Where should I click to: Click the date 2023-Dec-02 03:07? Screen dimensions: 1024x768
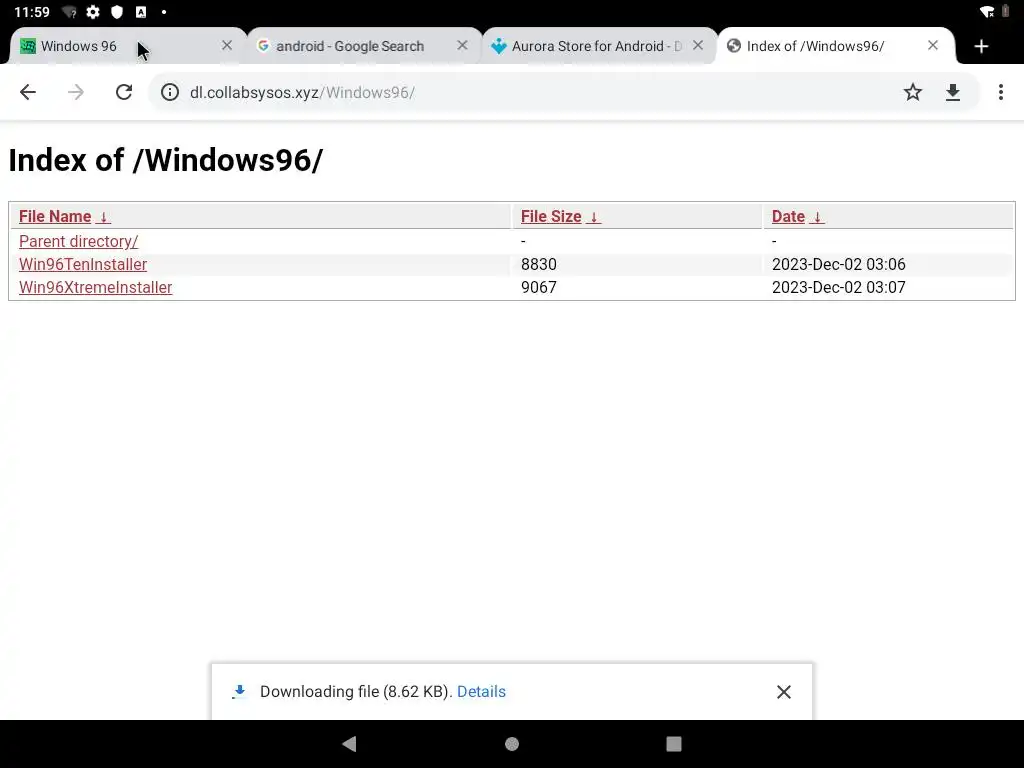pyautogui.click(x=839, y=287)
